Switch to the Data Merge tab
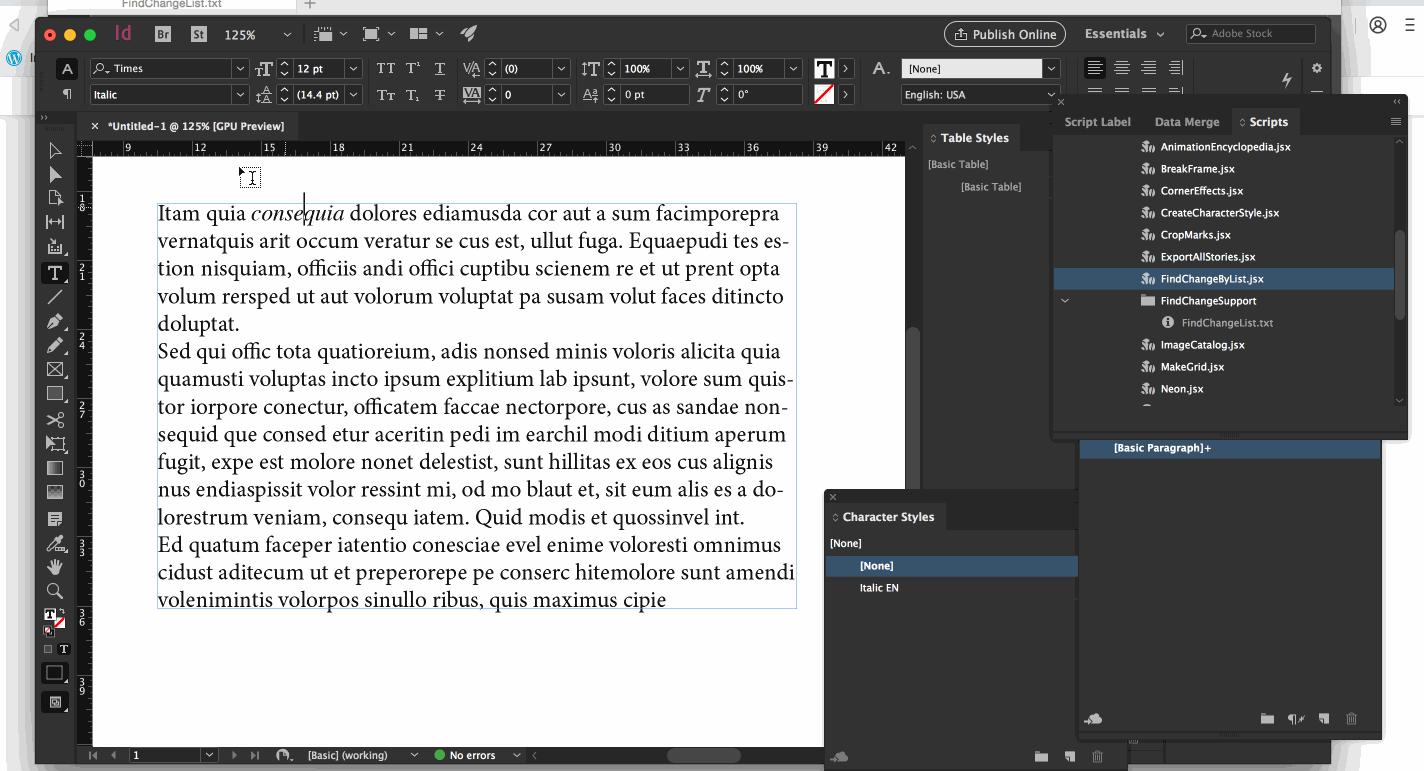 pyautogui.click(x=1186, y=122)
